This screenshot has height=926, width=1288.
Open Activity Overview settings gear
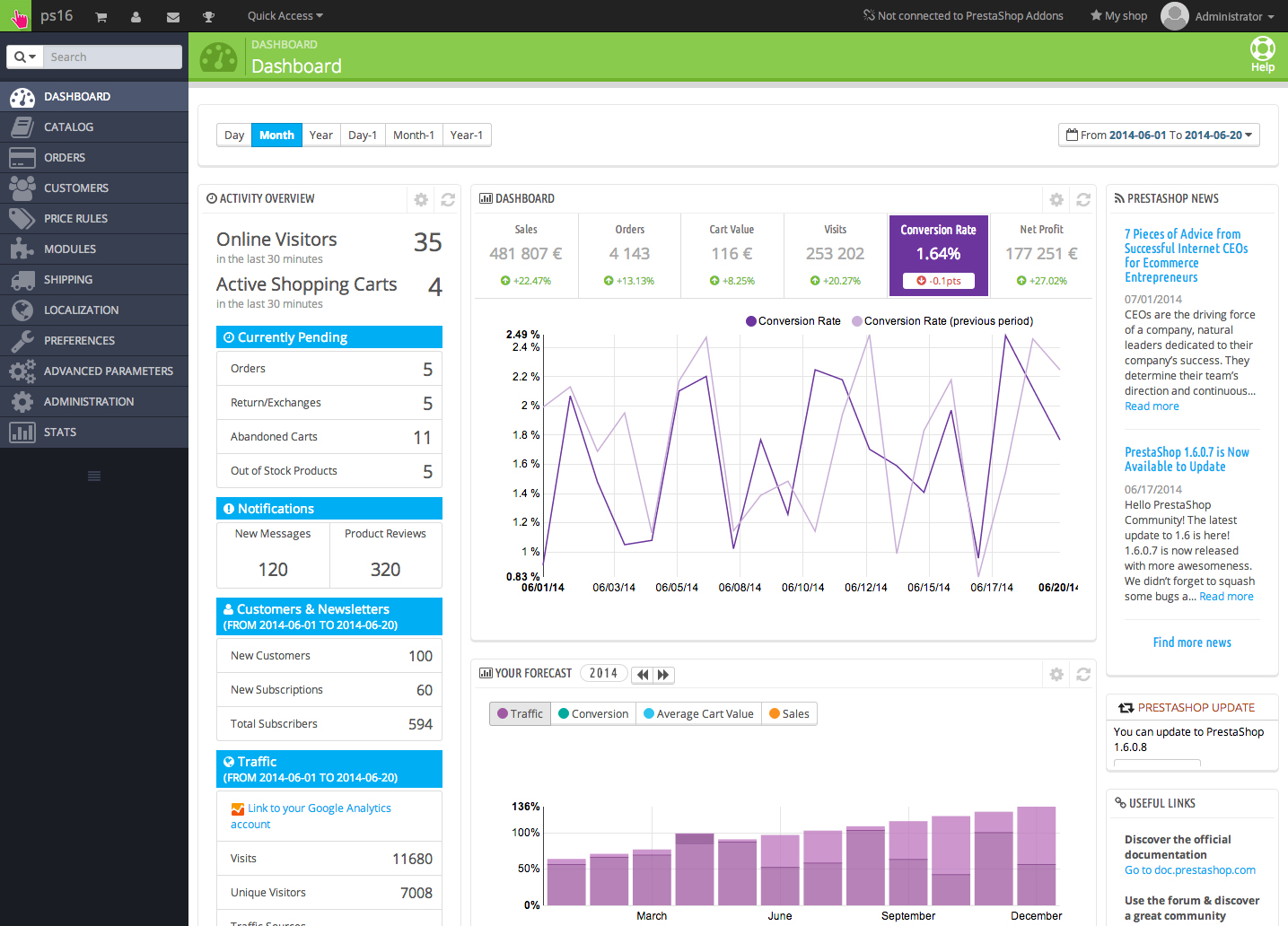[x=421, y=199]
